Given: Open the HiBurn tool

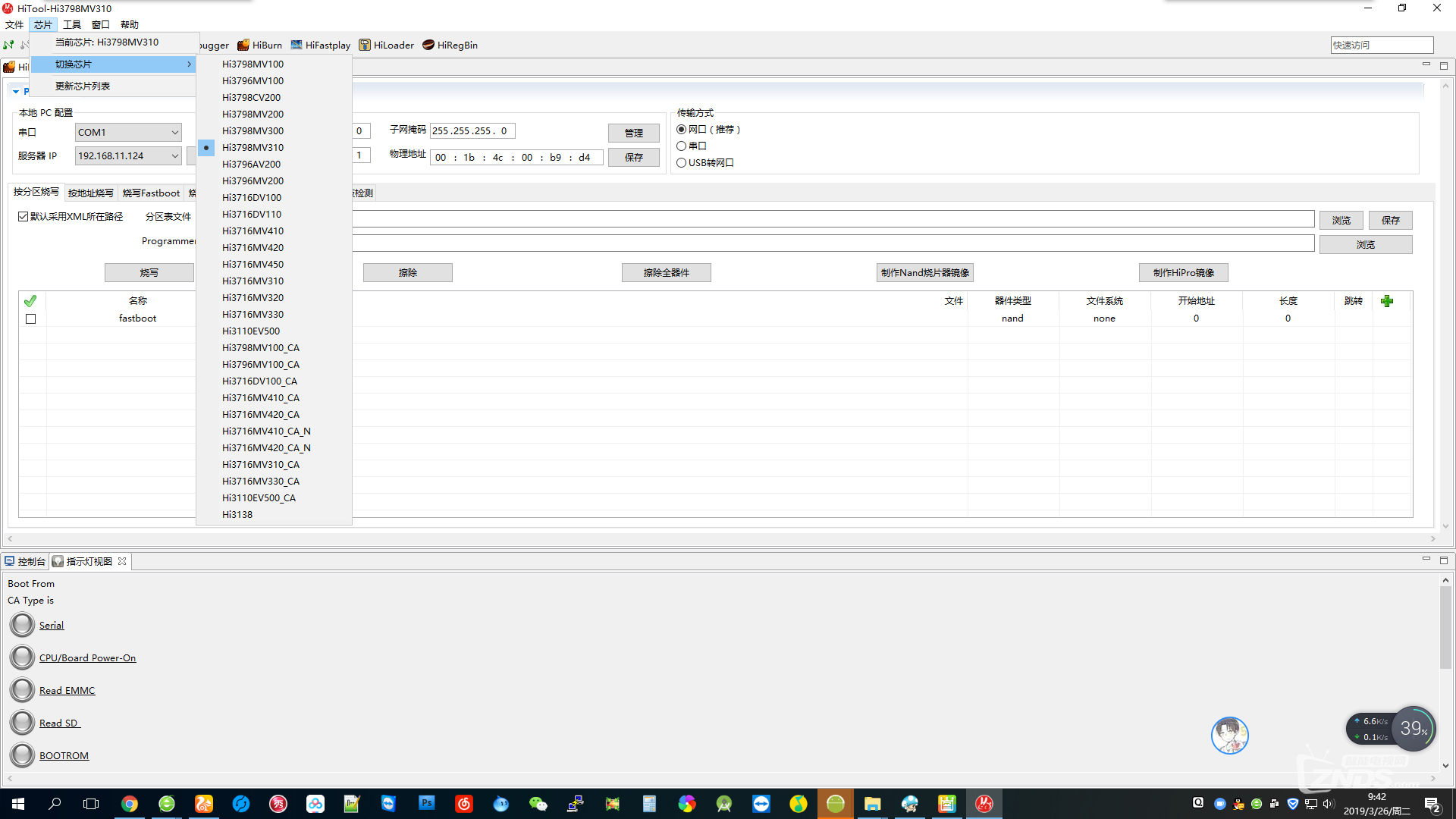Looking at the screenshot, I should click(259, 45).
